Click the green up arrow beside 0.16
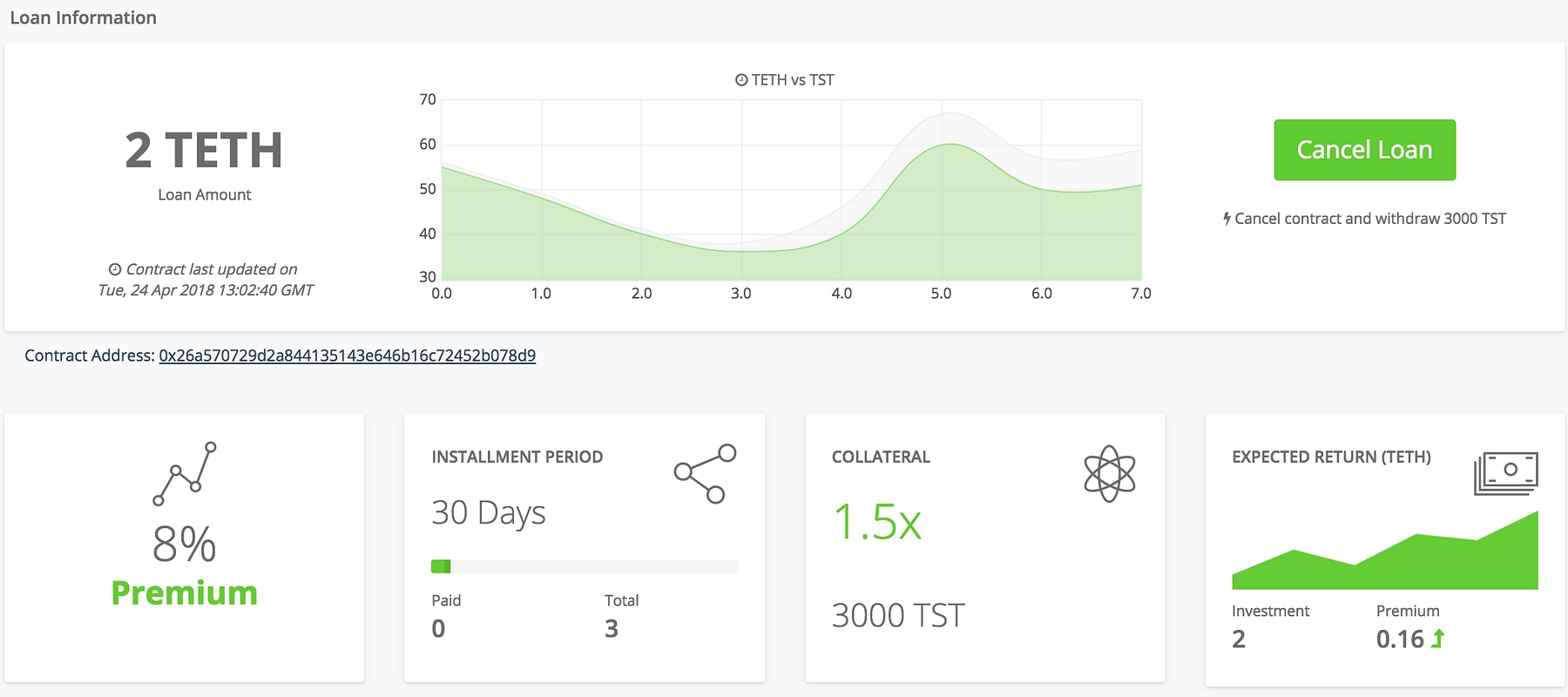This screenshot has width=1568, height=697. click(1437, 639)
